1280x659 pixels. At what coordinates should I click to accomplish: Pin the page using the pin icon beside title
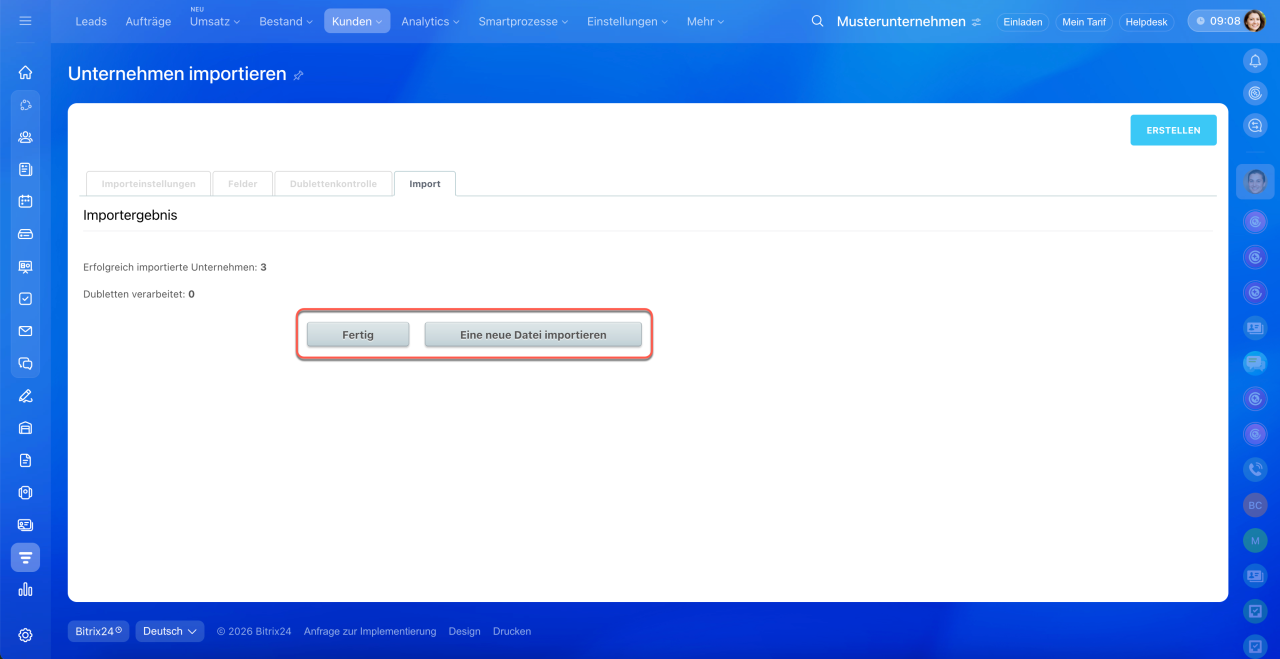coord(299,76)
